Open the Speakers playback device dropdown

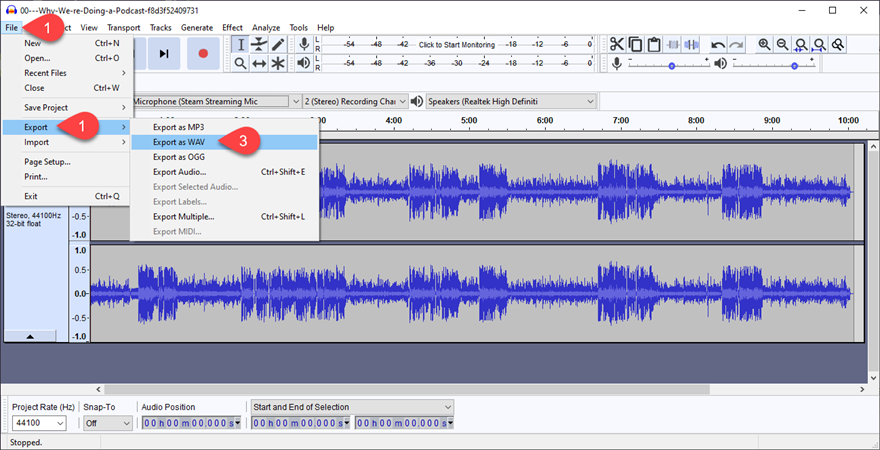[512, 101]
